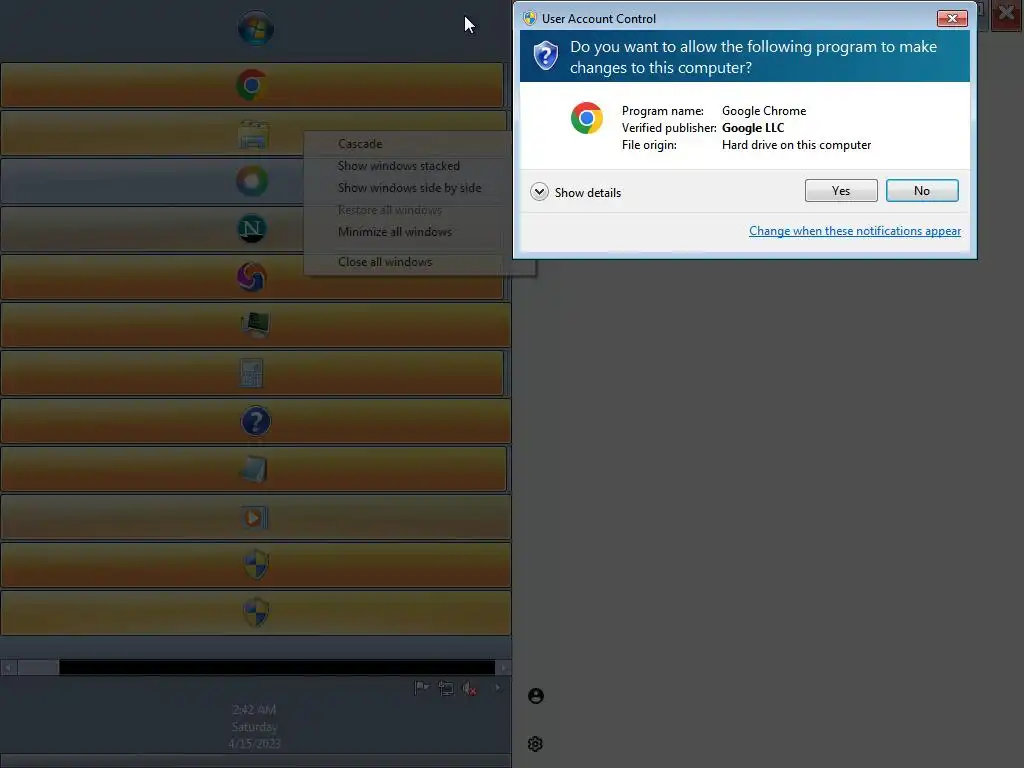The height and width of the screenshot is (768, 1024).
Task: Click the taskbar scrollbar thumb
Action: click(38, 667)
